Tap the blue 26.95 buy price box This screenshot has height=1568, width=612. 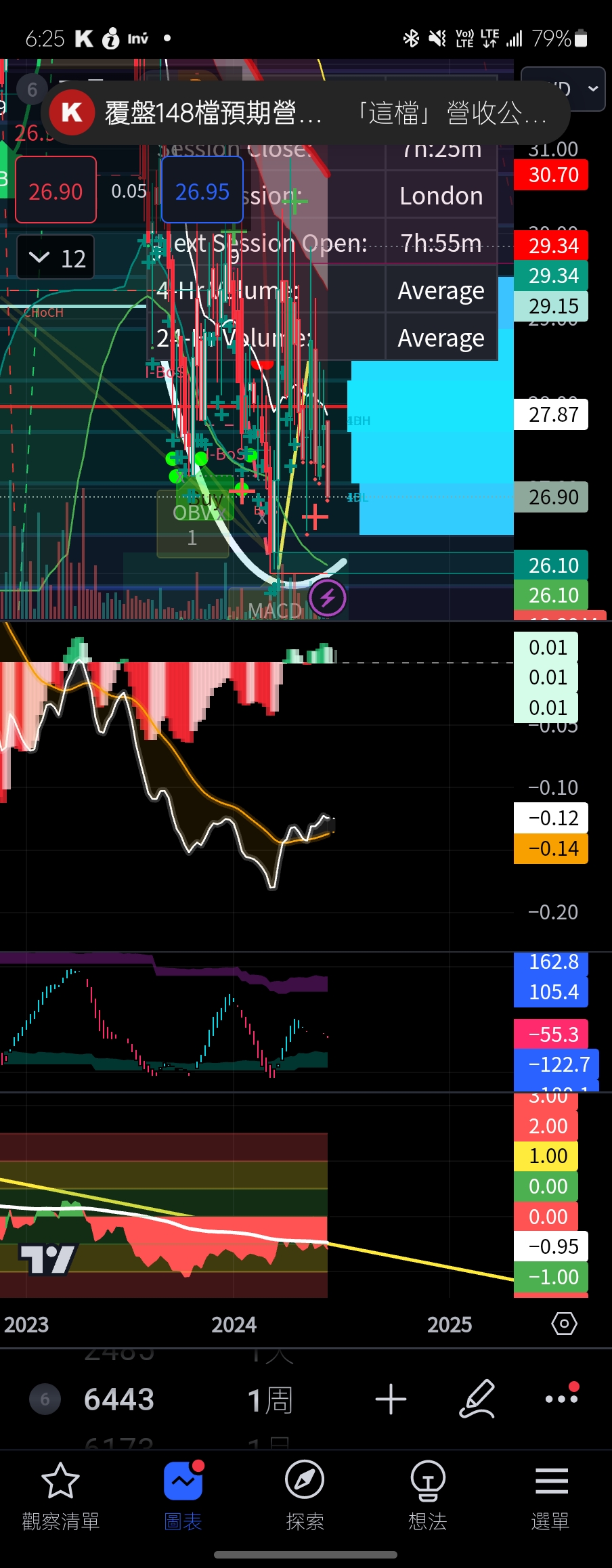[202, 190]
